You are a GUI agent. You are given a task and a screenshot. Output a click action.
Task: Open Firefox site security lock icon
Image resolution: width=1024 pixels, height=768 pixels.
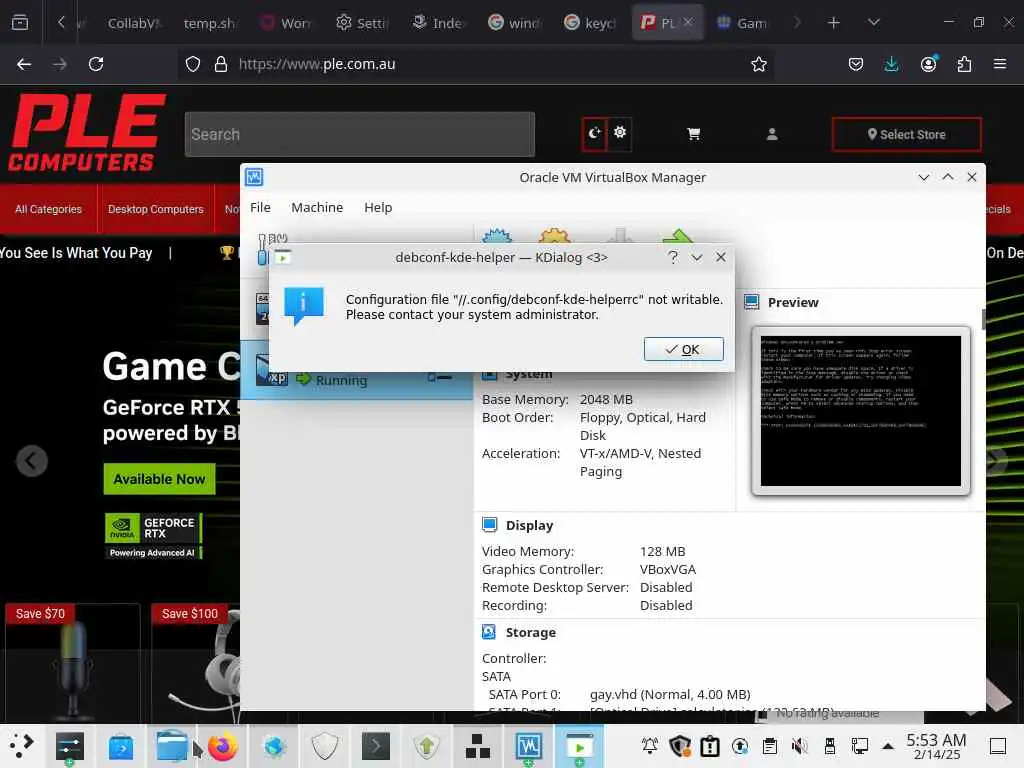pyautogui.click(x=221, y=64)
